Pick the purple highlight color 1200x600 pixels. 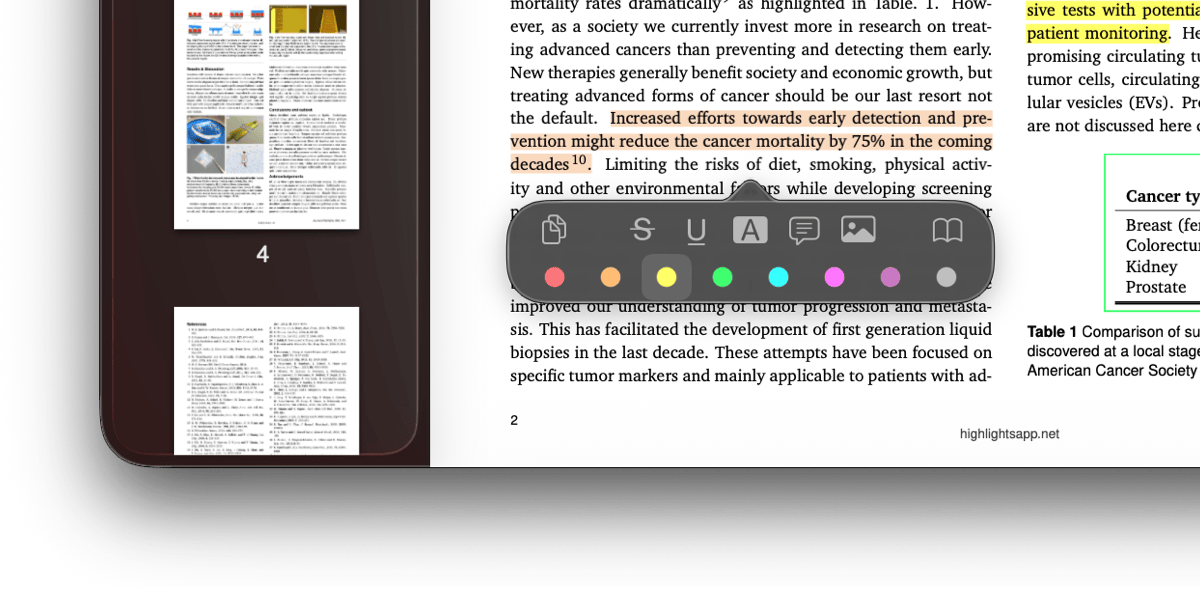[890, 277]
